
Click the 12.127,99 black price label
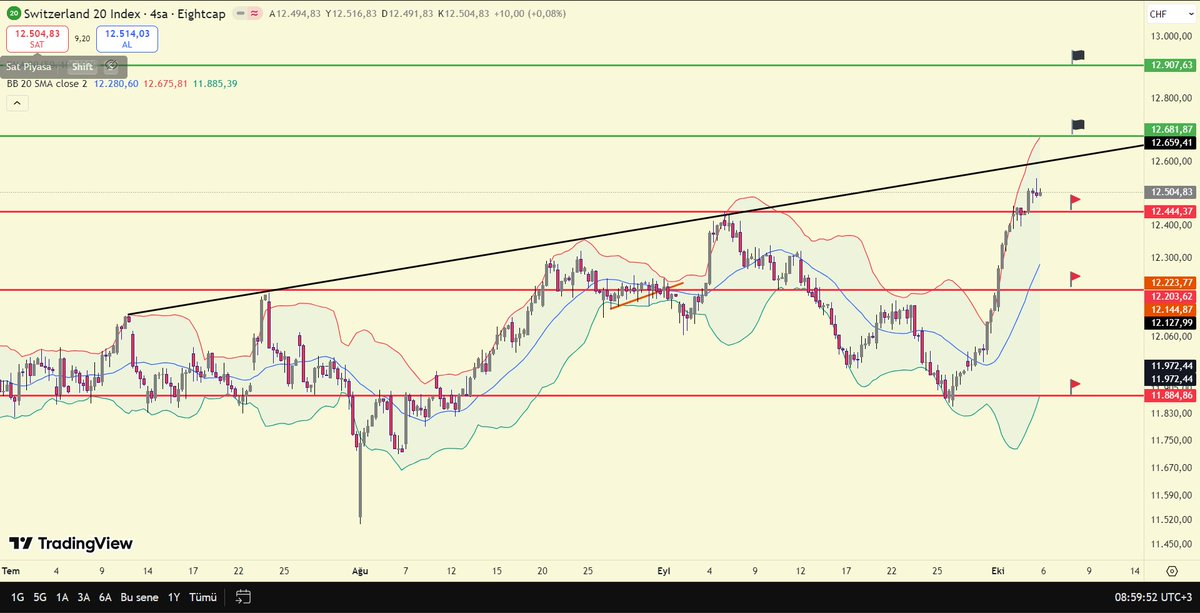1172,322
